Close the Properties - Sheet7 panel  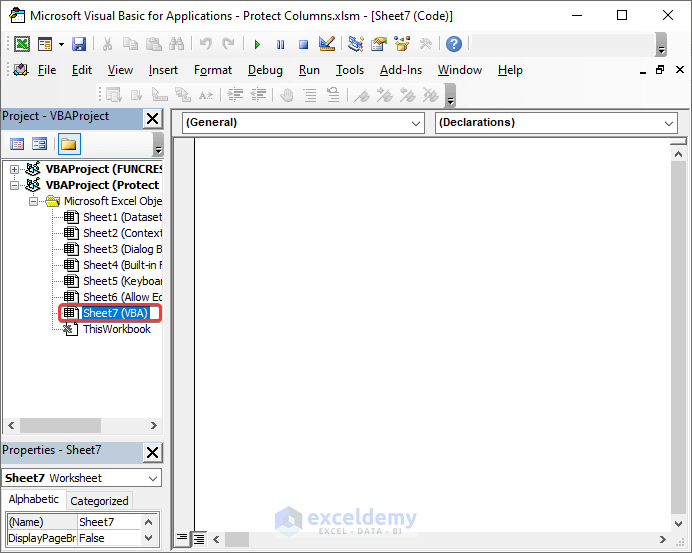tap(152, 452)
